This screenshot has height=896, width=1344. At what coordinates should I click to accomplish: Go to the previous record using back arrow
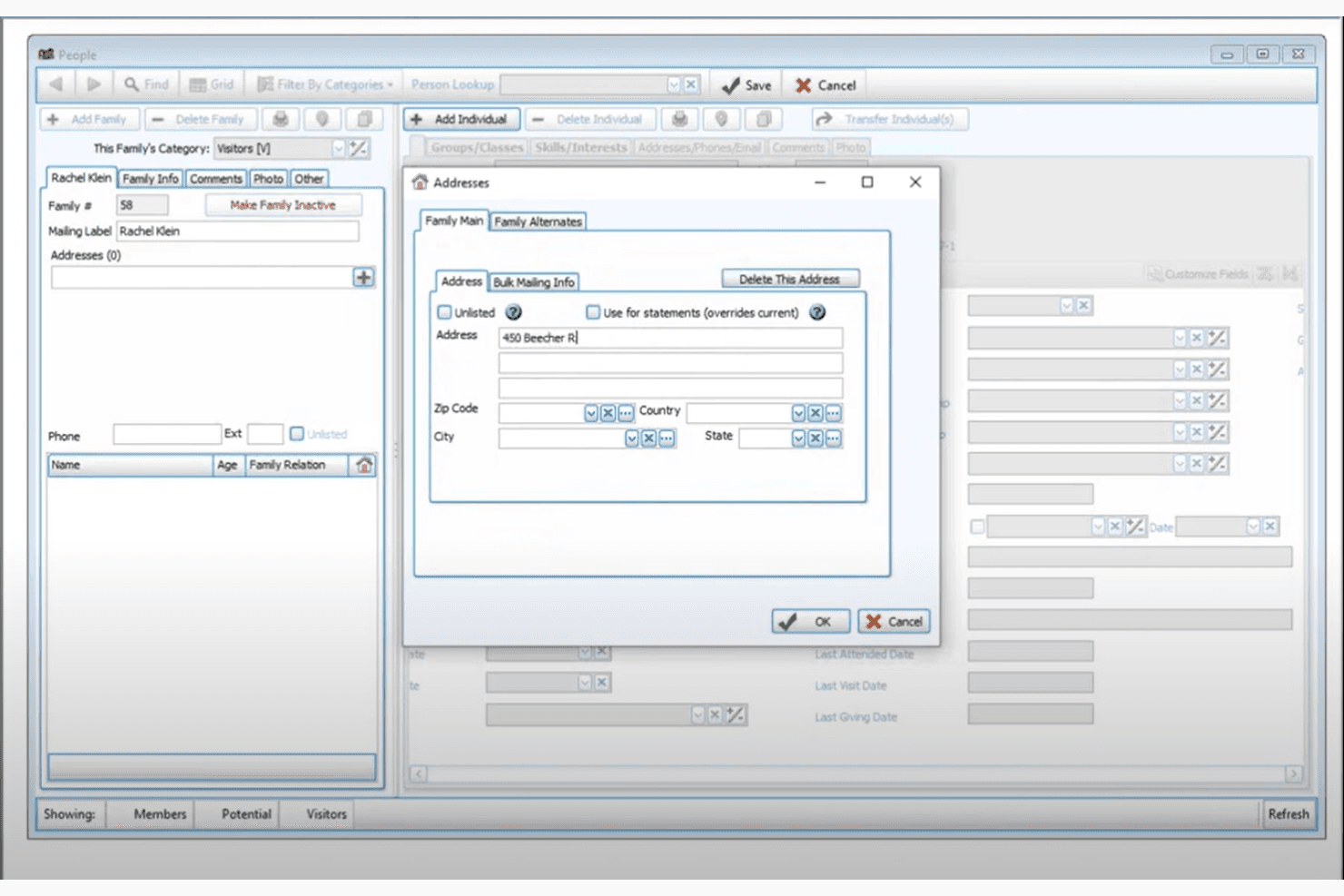[56, 84]
